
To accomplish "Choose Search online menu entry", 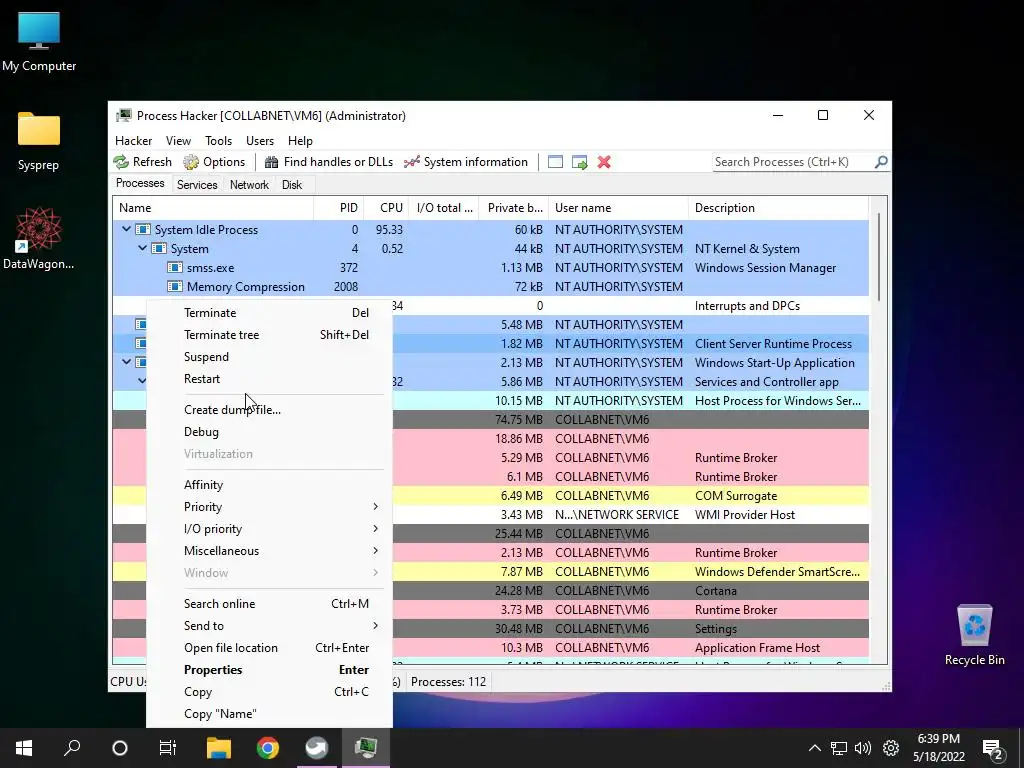I will [270, 604].
